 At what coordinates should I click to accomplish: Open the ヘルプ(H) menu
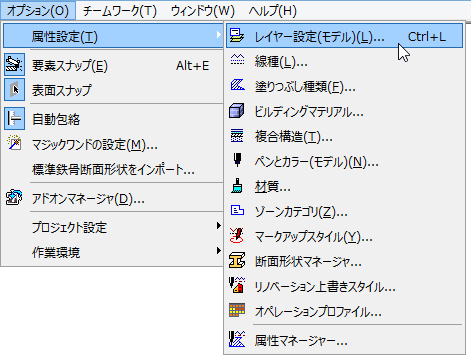273,11
